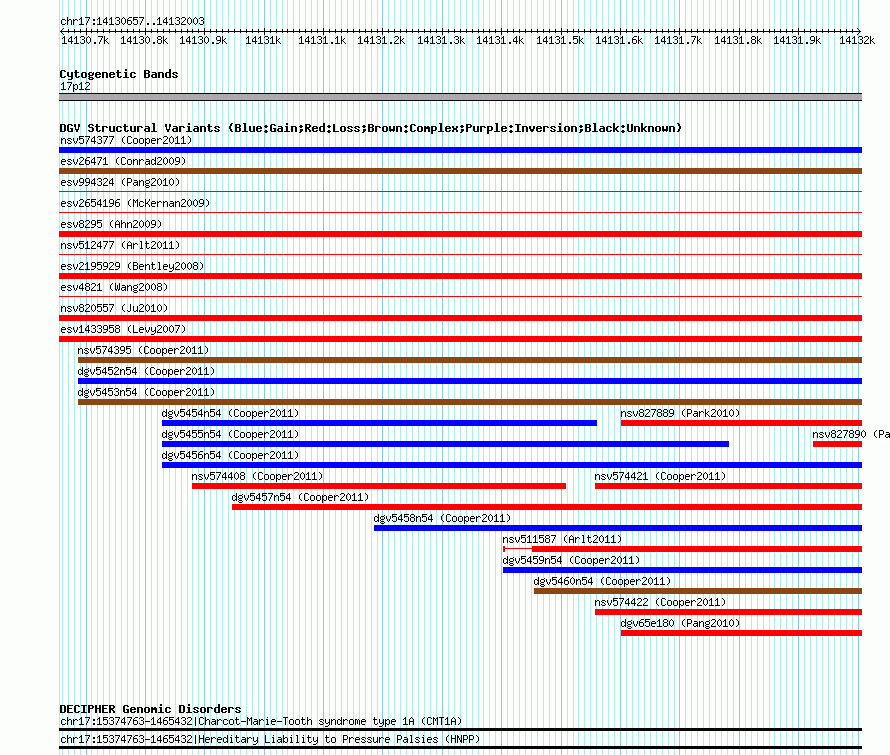Screen dimensions: 890x755
Task: Select the blue nsv574377 gain bar
Action: point(460,150)
